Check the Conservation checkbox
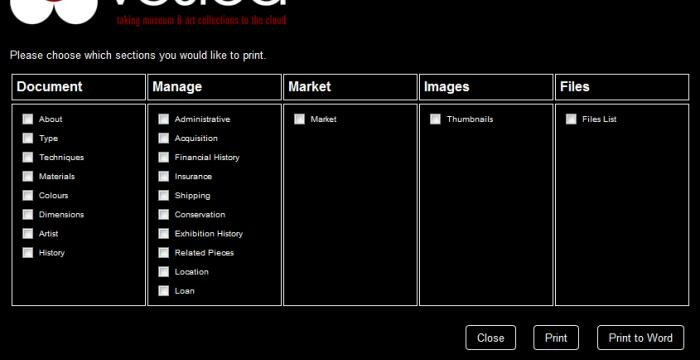This screenshot has height=360, width=700. click(164, 215)
